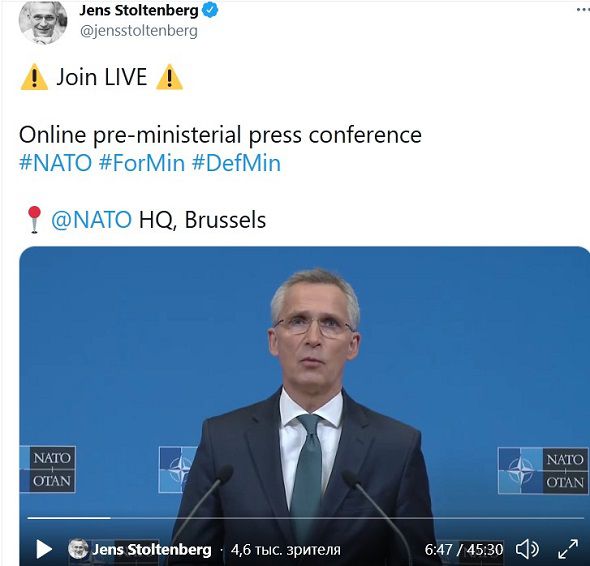Image resolution: width=590 pixels, height=566 pixels.
Task: Click the Jens Stoltenberg display name in header
Action: (x=138, y=10)
